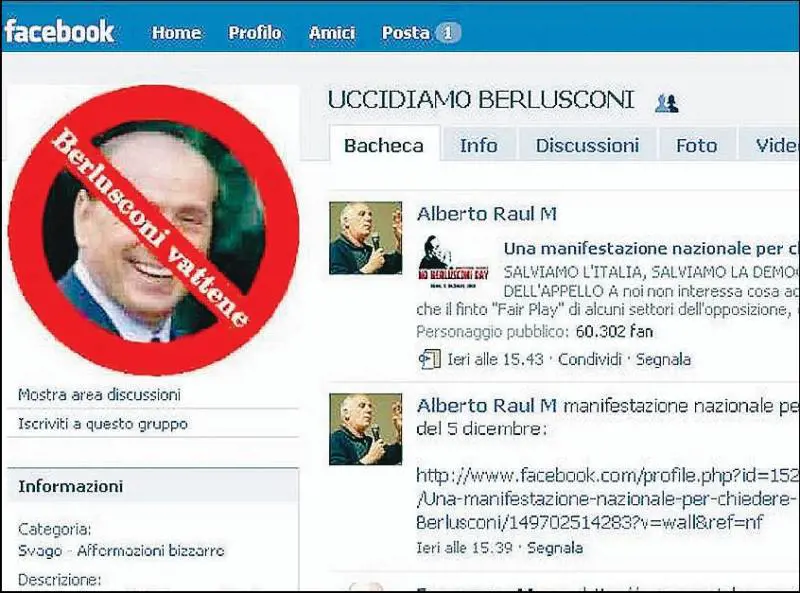Open Profilo in navigation bar
This screenshot has width=800, height=593.
pos(255,33)
